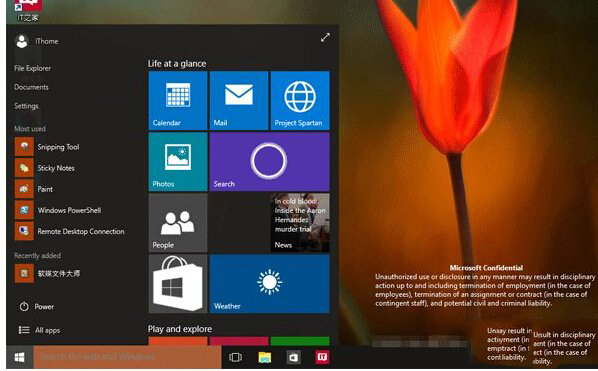The height and width of the screenshot is (371, 598).
Task: Open Task View on taskbar
Action: coord(235,357)
